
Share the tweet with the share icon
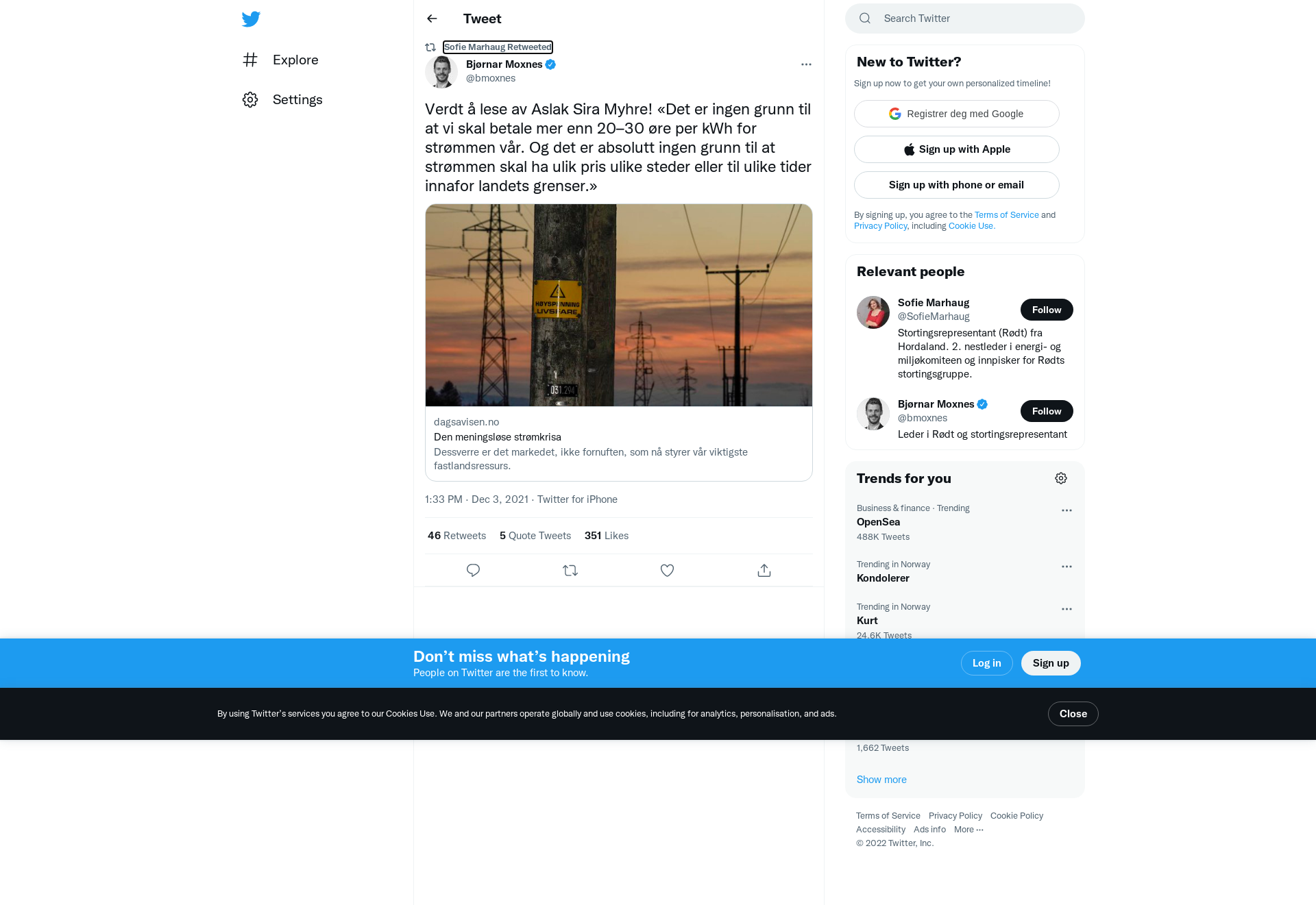point(764,570)
